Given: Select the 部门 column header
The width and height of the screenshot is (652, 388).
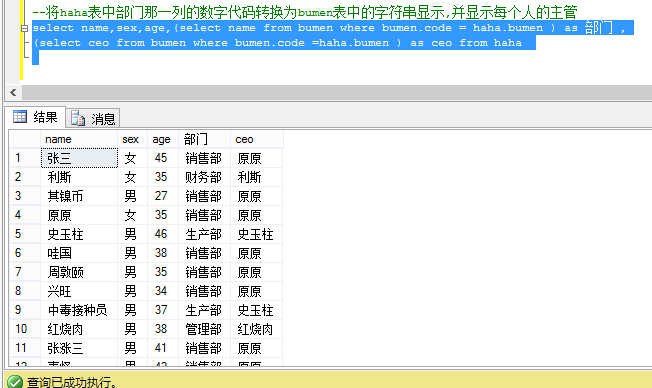Looking at the screenshot, I should point(204,139).
